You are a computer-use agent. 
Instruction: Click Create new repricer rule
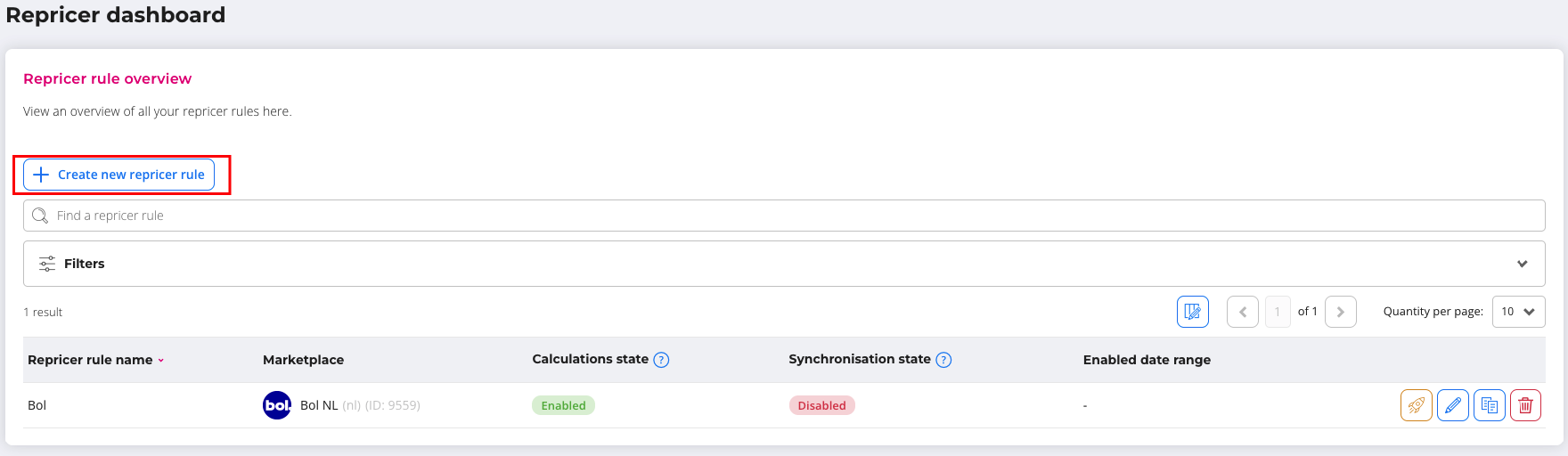pos(119,175)
